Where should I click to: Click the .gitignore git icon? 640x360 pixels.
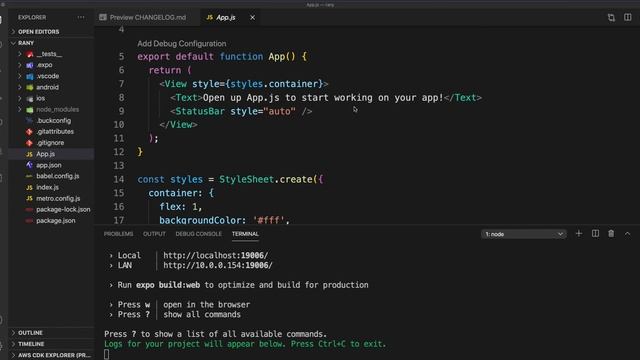[29, 143]
